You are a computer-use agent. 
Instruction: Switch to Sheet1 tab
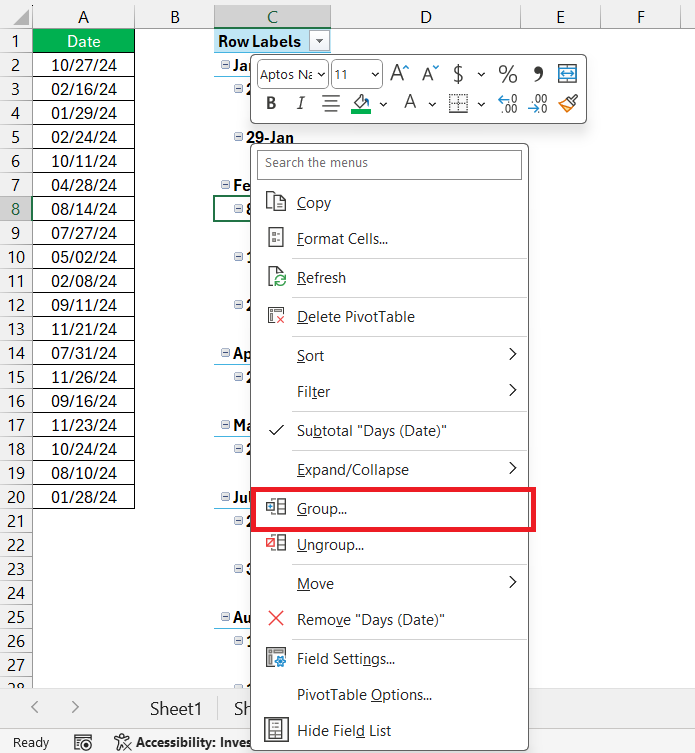pyautogui.click(x=175, y=708)
